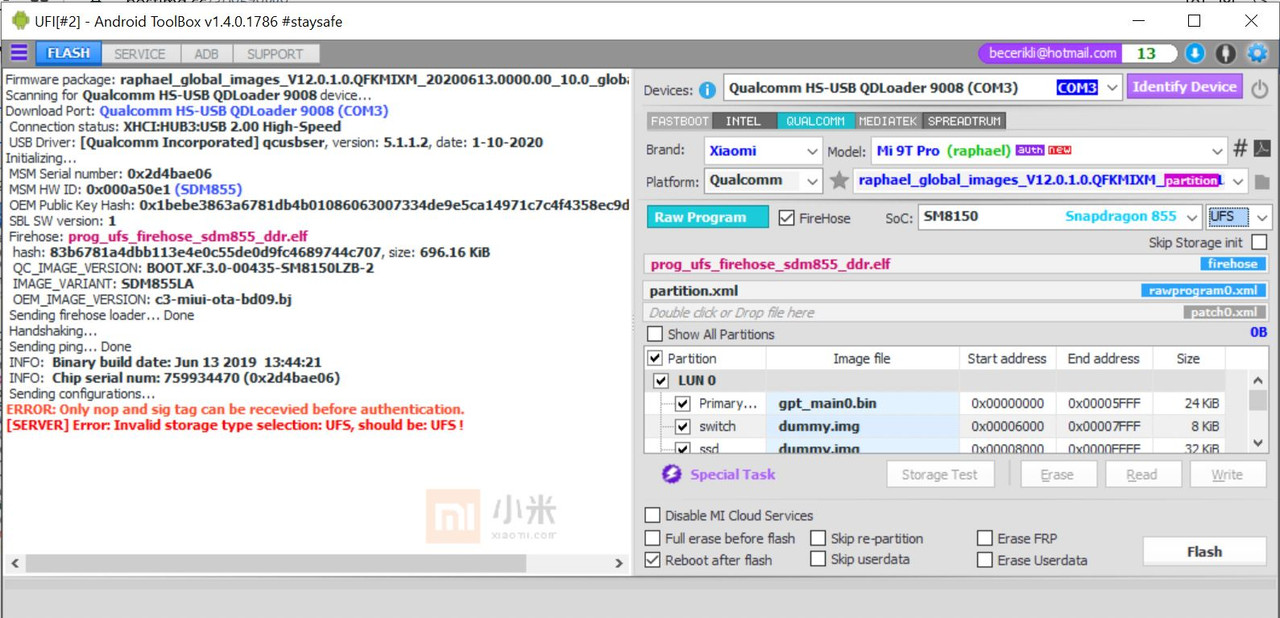Open the Brand dropdown showing Xiaomi
Image resolution: width=1280 pixels, height=618 pixels.
(813, 151)
